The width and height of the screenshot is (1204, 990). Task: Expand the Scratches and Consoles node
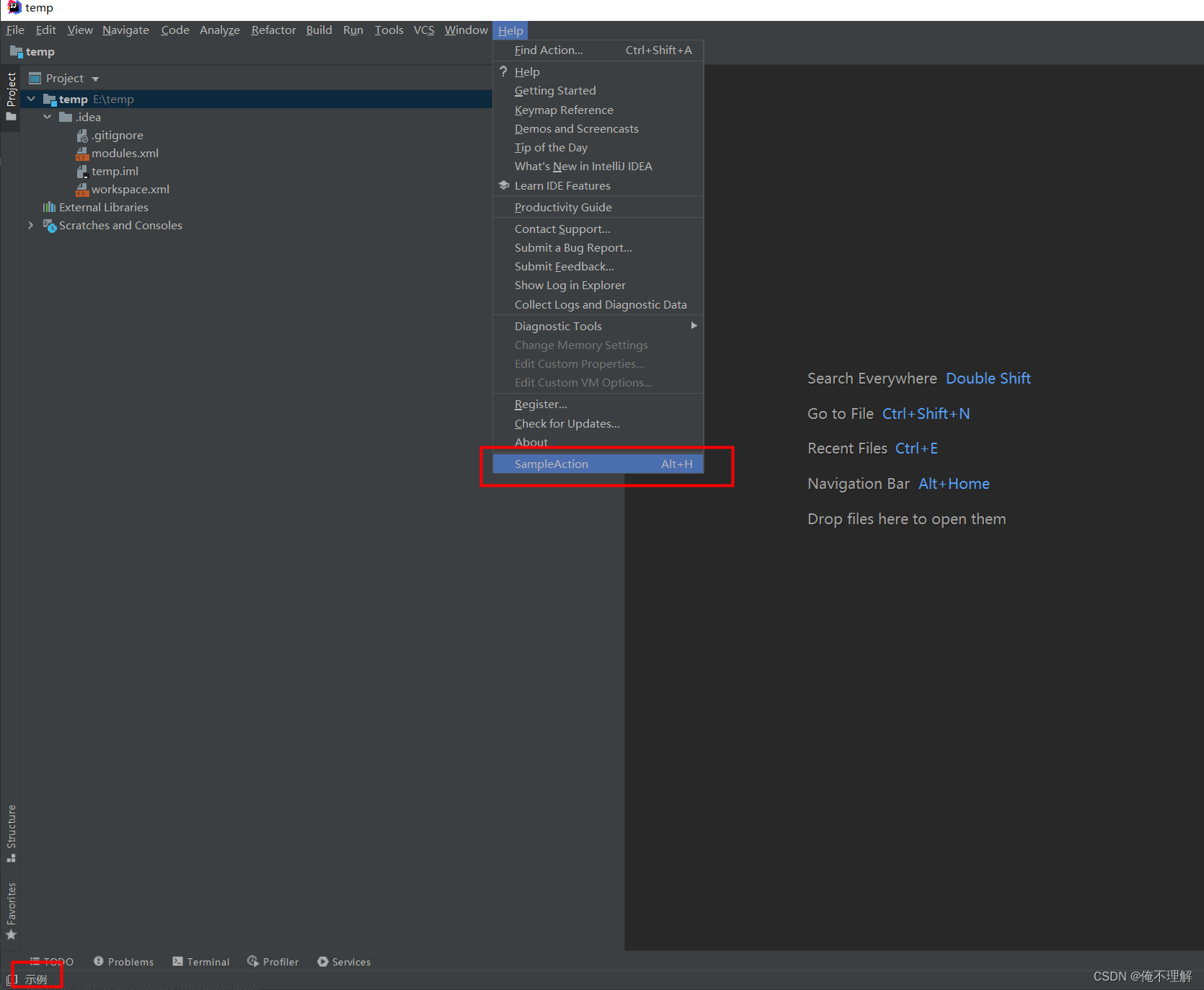(x=31, y=225)
